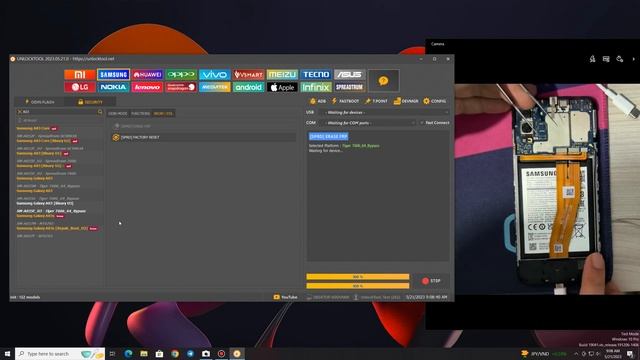Clear the model search with X
The height and width of the screenshot is (360, 640).
tap(20, 111)
